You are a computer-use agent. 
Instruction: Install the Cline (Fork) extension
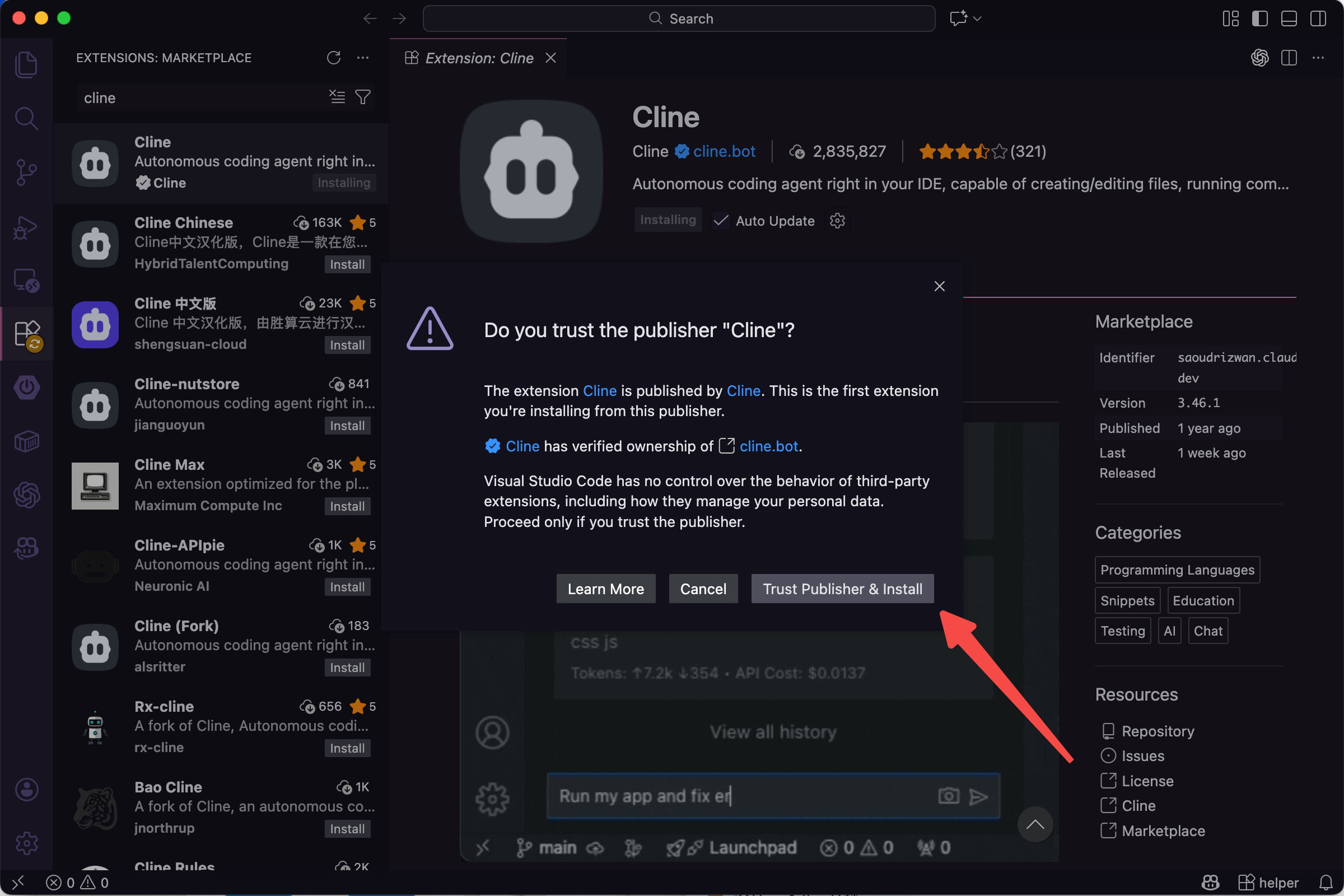tap(347, 668)
